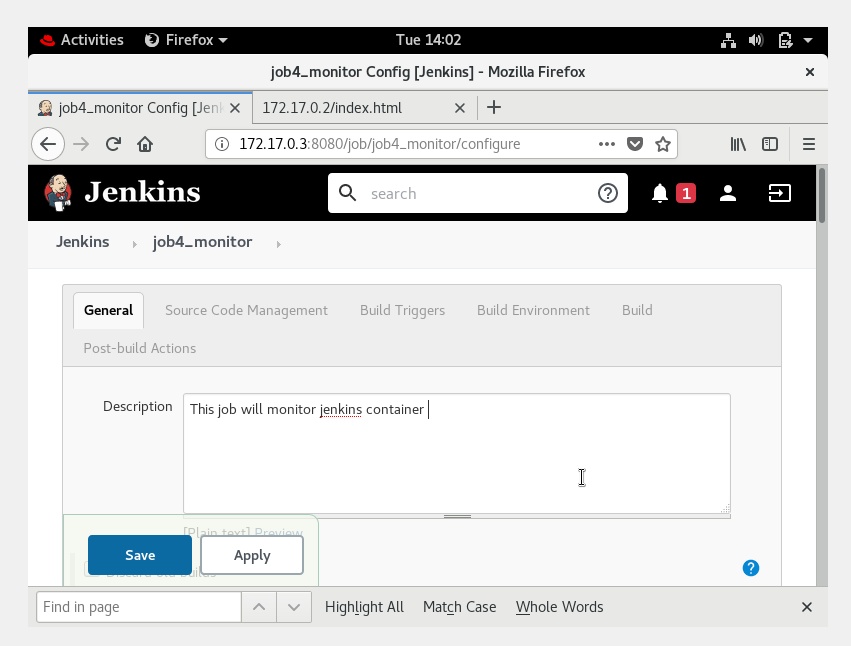
Task: Click the description textarea resize handle bar
Action: [x=457, y=516]
